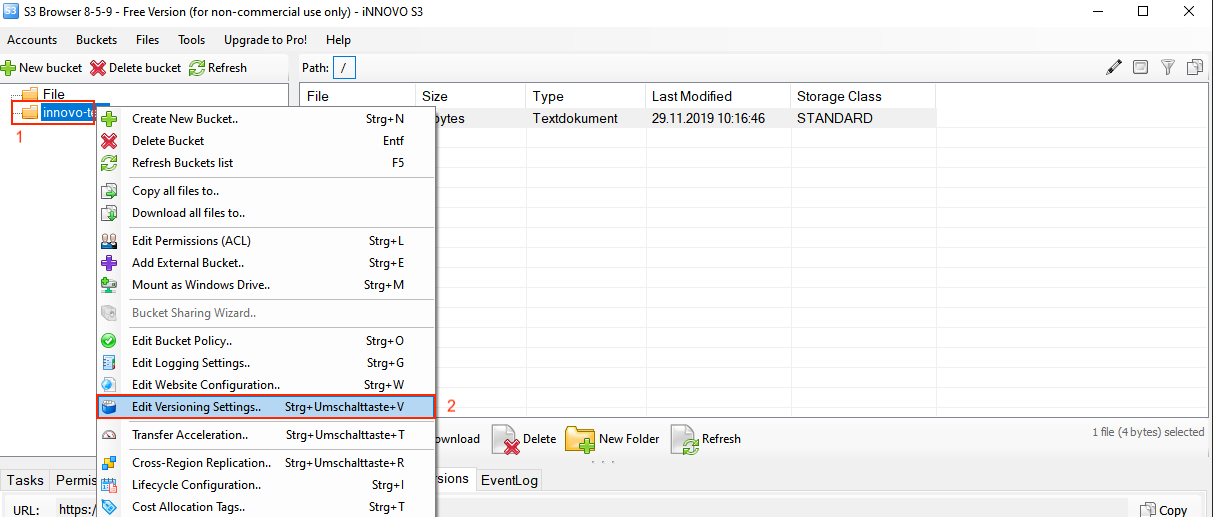This screenshot has height=517, width=1213.
Task: Click the green check Edit Bucket Policy icon
Action: click(110, 341)
